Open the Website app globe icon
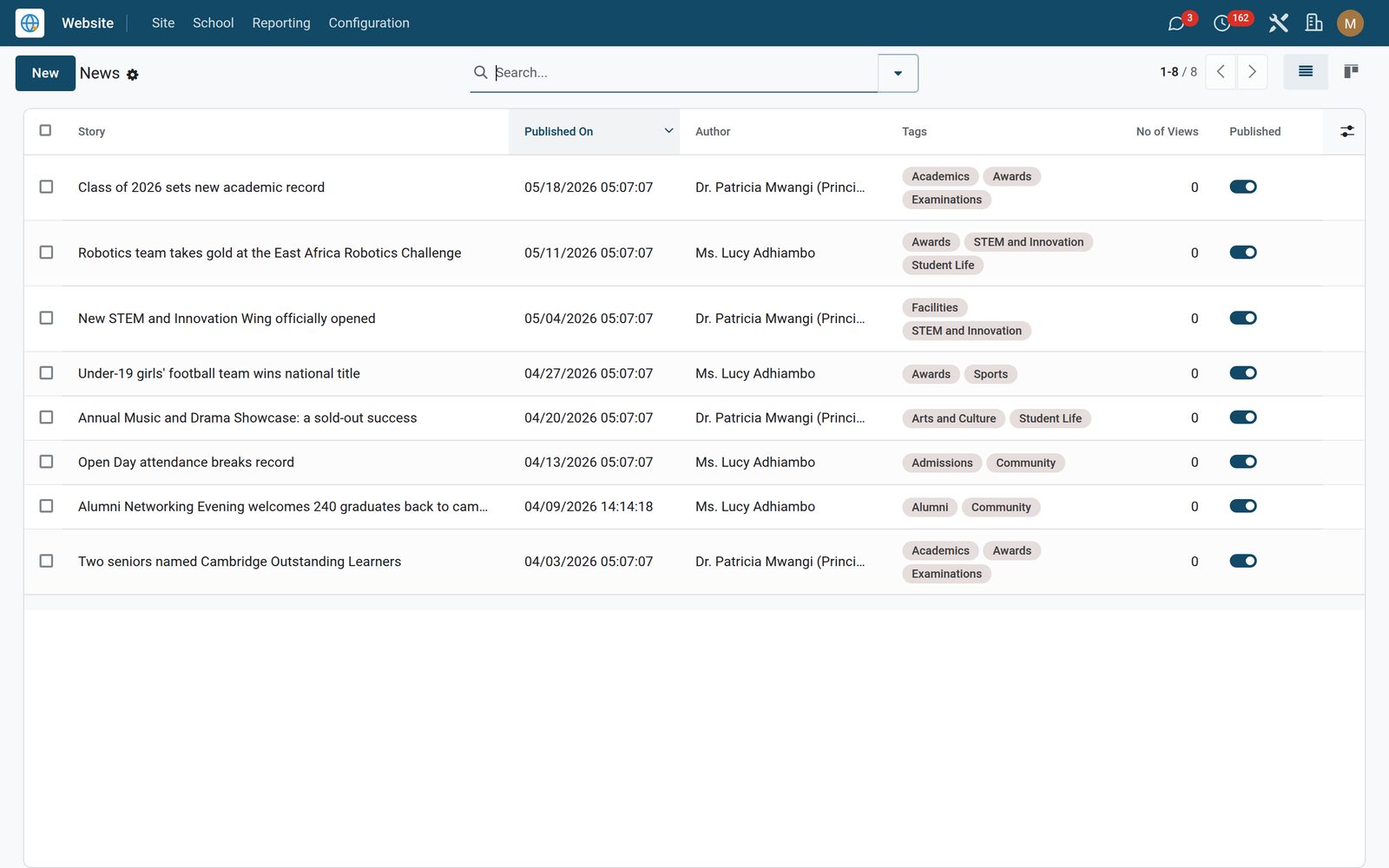This screenshot has width=1389, height=868. pos(30,23)
